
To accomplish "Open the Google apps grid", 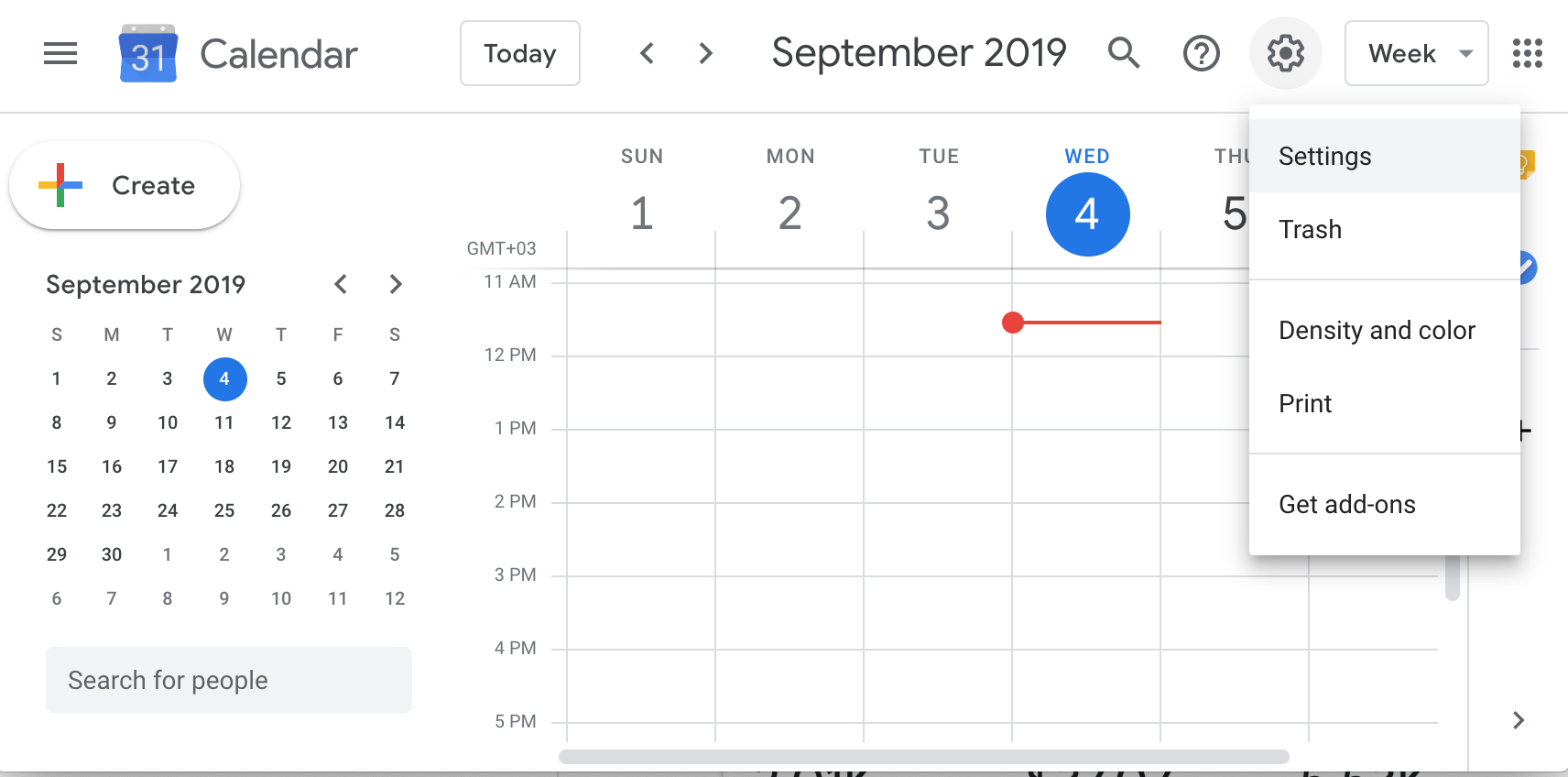I will coord(1527,54).
